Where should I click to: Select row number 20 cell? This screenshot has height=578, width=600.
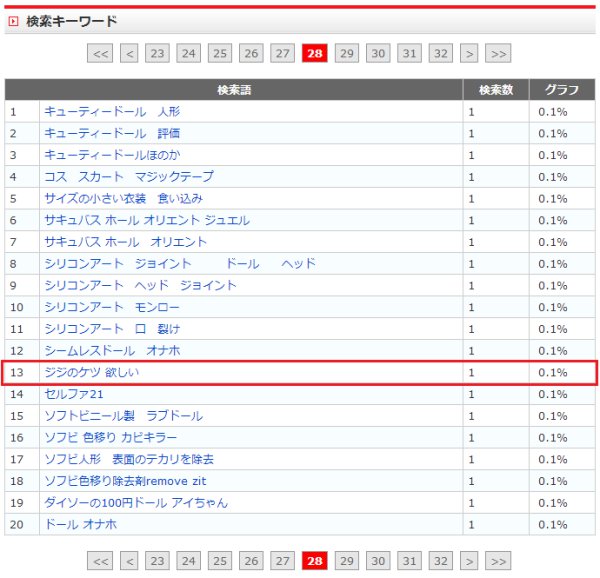(22, 524)
